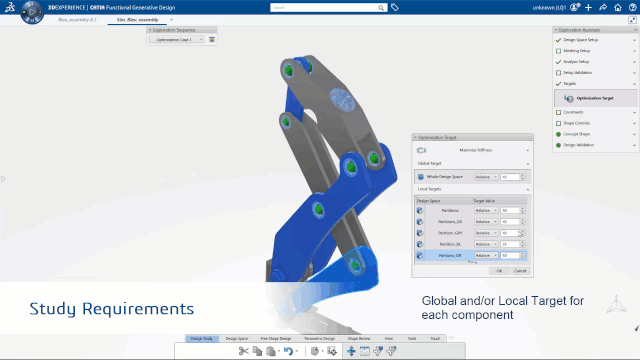This screenshot has width=640, height=360.
Task: Click the Whole Design Space icon
Action: 421,177
